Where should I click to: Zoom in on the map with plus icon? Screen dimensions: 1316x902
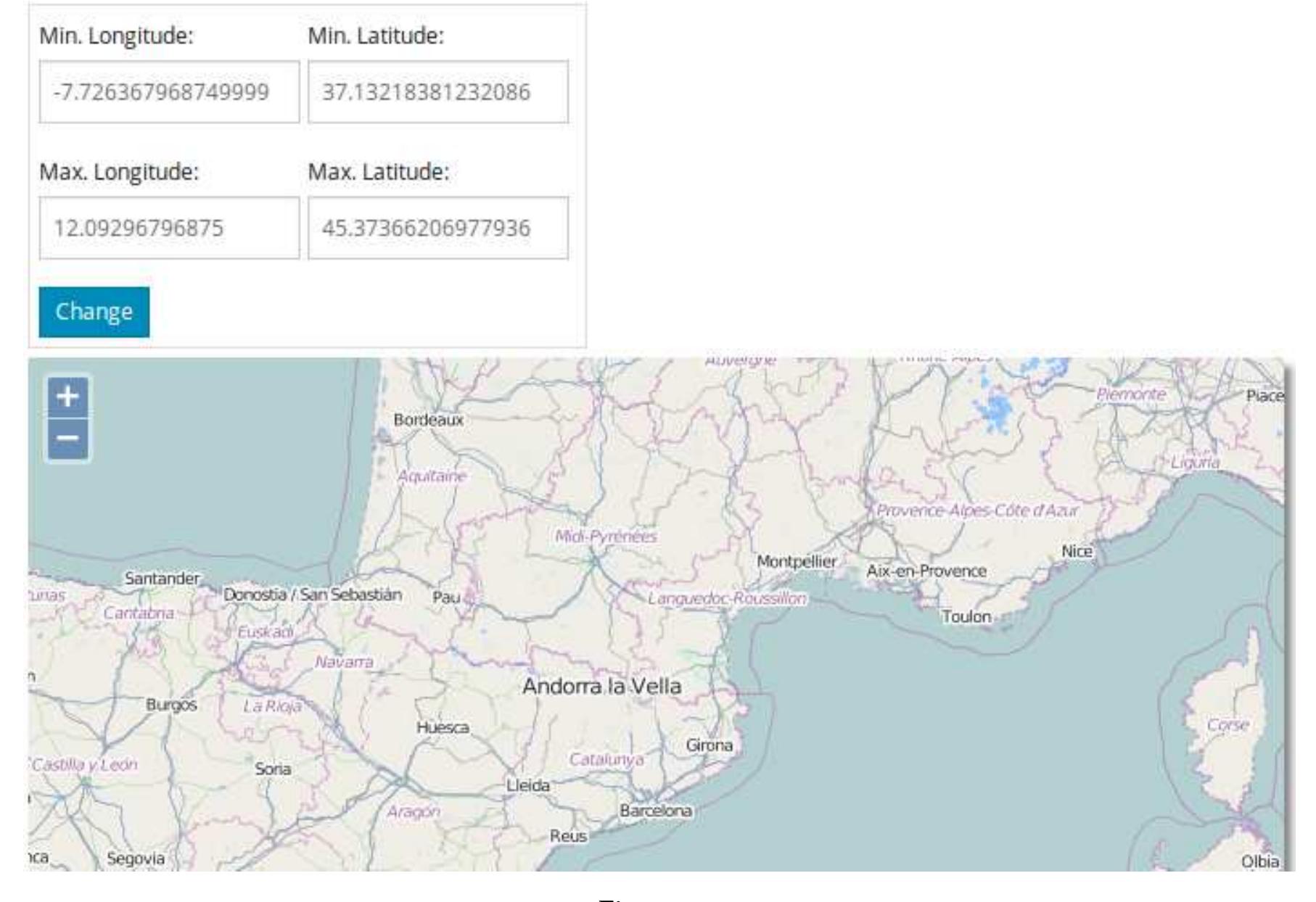pos(67,397)
